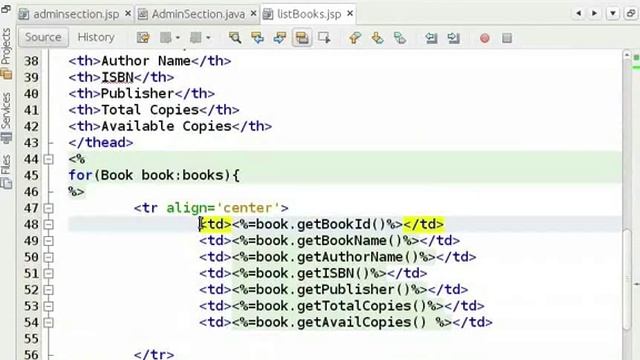
Task: Click 'getBookId()' on line 48
Action: click(341, 224)
